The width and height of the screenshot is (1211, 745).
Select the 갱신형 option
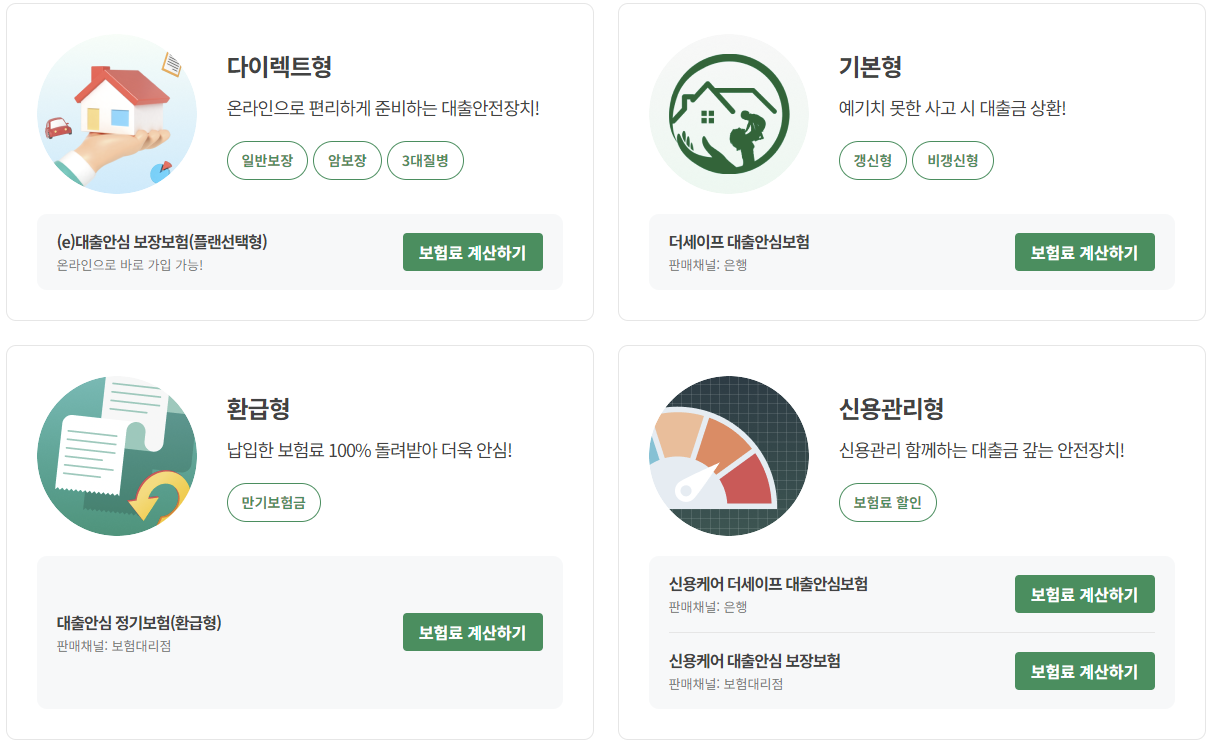coord(872,160)
